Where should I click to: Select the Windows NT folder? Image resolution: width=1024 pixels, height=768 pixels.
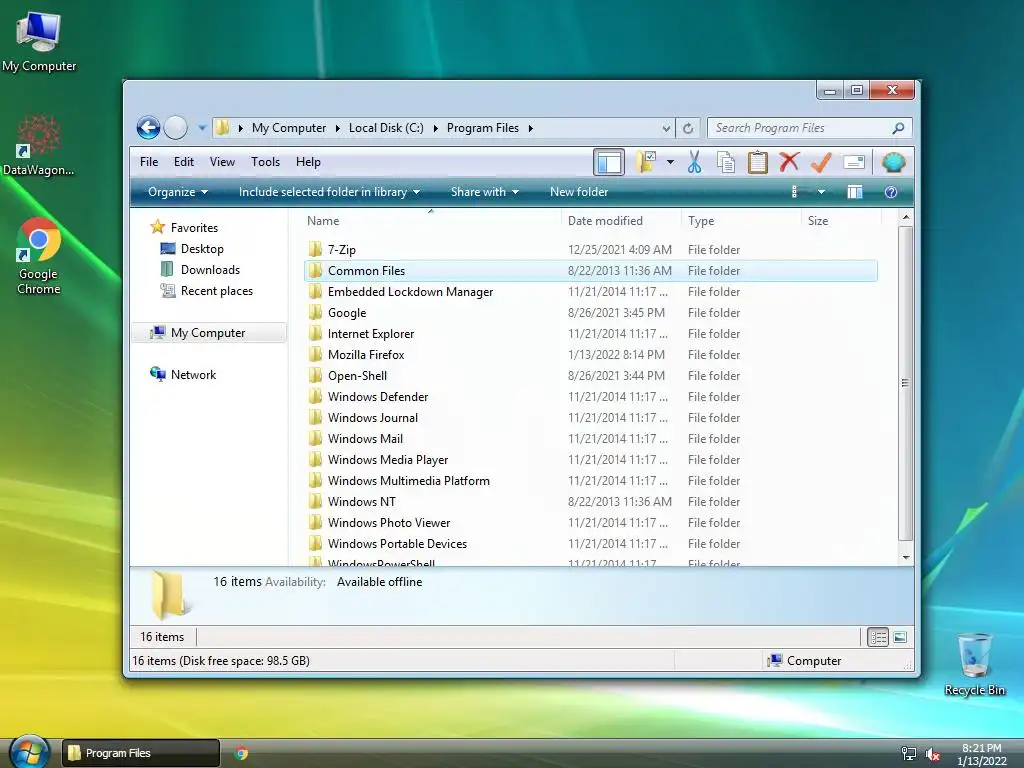tap(361, 502)
